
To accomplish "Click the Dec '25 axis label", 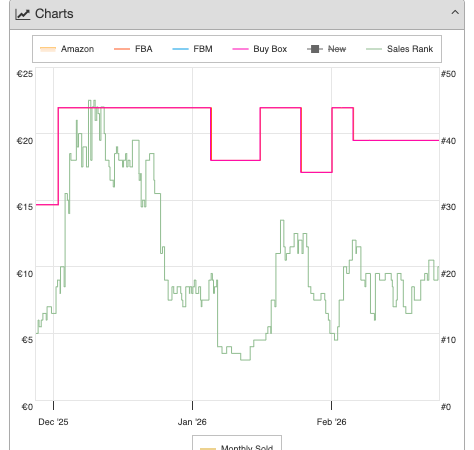I will coord(53,422).
